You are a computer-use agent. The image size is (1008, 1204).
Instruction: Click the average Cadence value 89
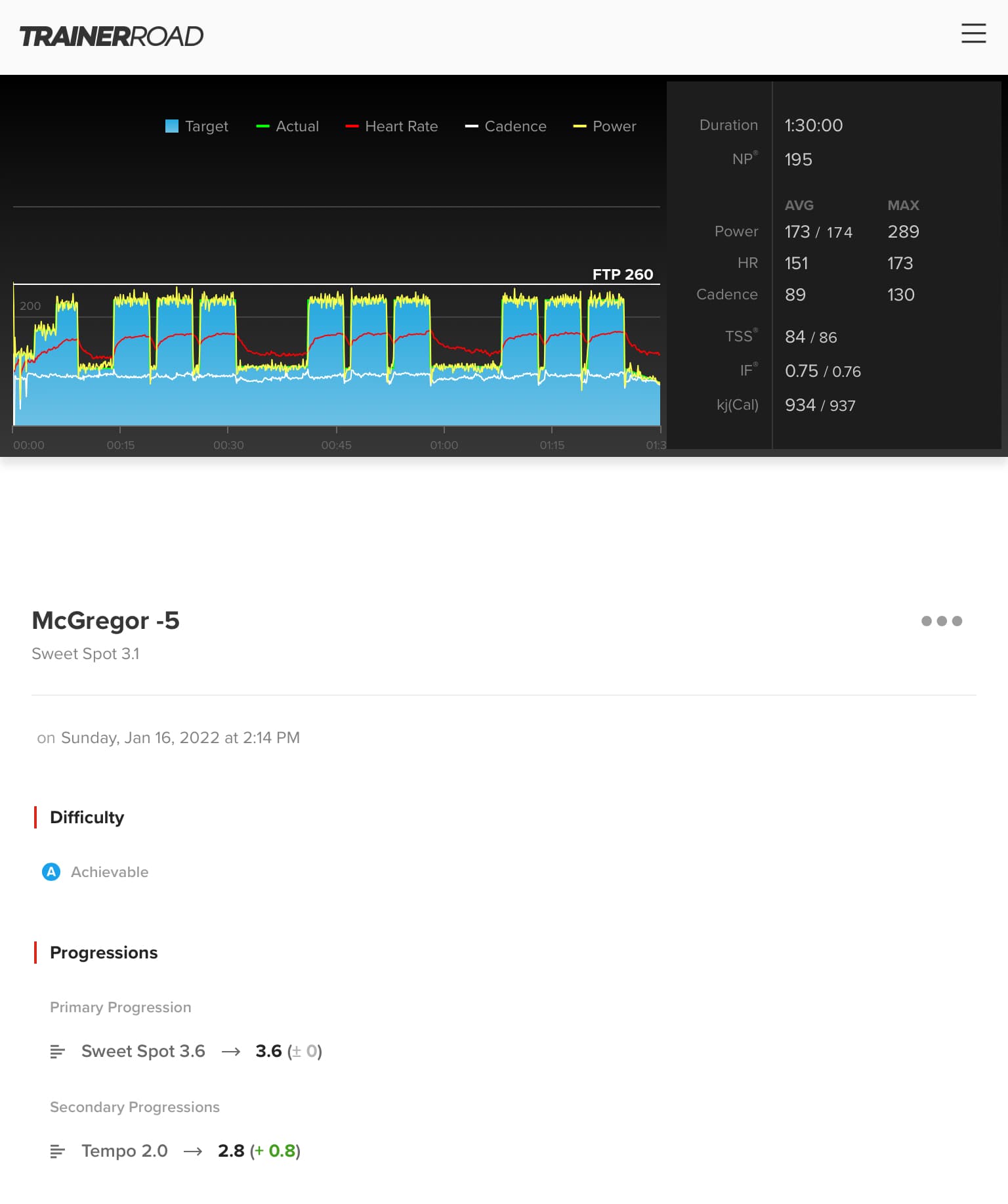pyautogui.click(x=795, y=295)
